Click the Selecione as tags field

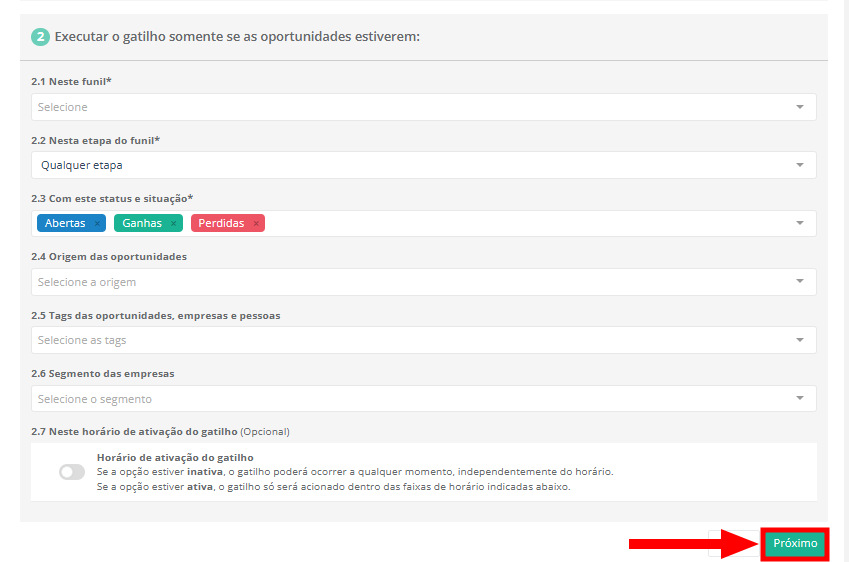click(x=400, y=340)
